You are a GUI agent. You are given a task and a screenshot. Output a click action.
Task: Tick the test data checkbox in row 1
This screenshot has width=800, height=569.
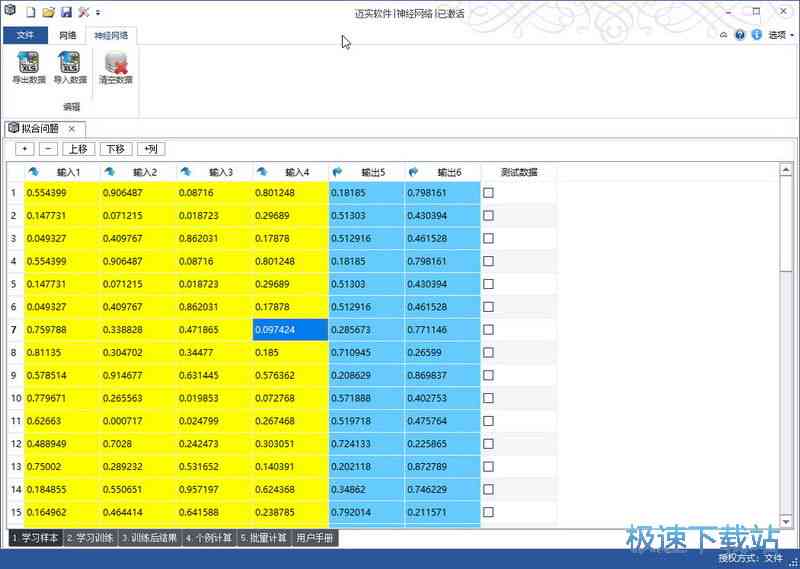coord(488,193)
